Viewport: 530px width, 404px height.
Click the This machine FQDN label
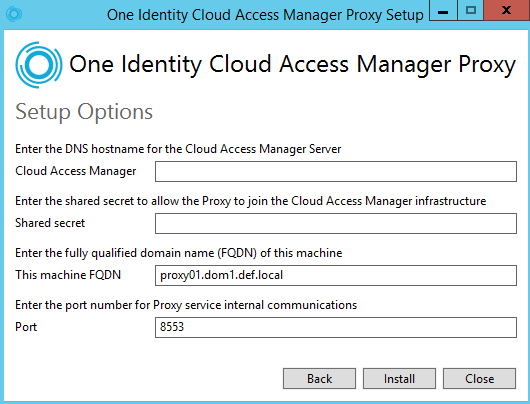point(68,275)
